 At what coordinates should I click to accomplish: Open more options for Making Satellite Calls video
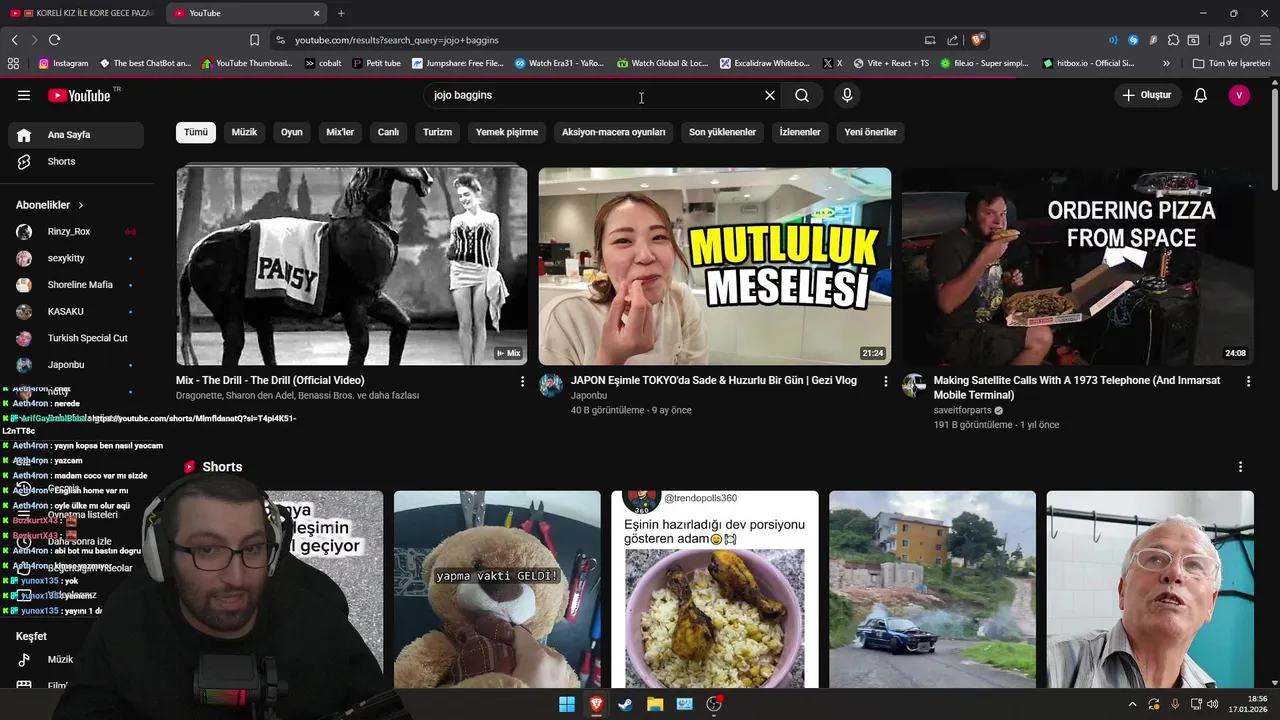click(1248, 381)
